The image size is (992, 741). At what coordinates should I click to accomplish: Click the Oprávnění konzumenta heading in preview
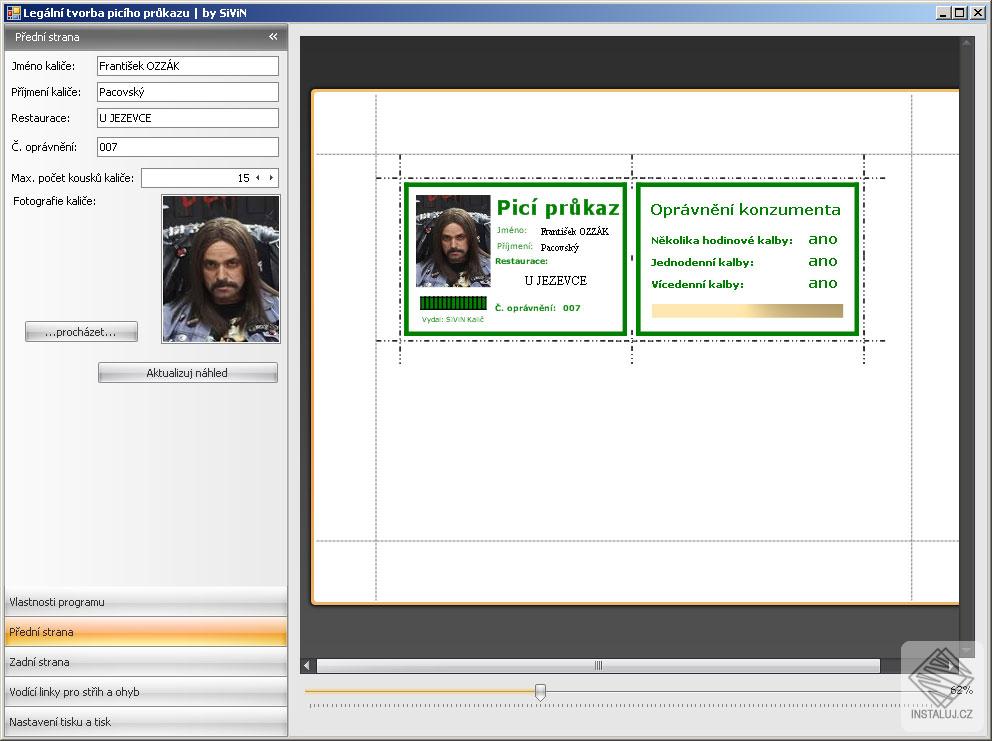pyautogui.click(x=745, y=210)
